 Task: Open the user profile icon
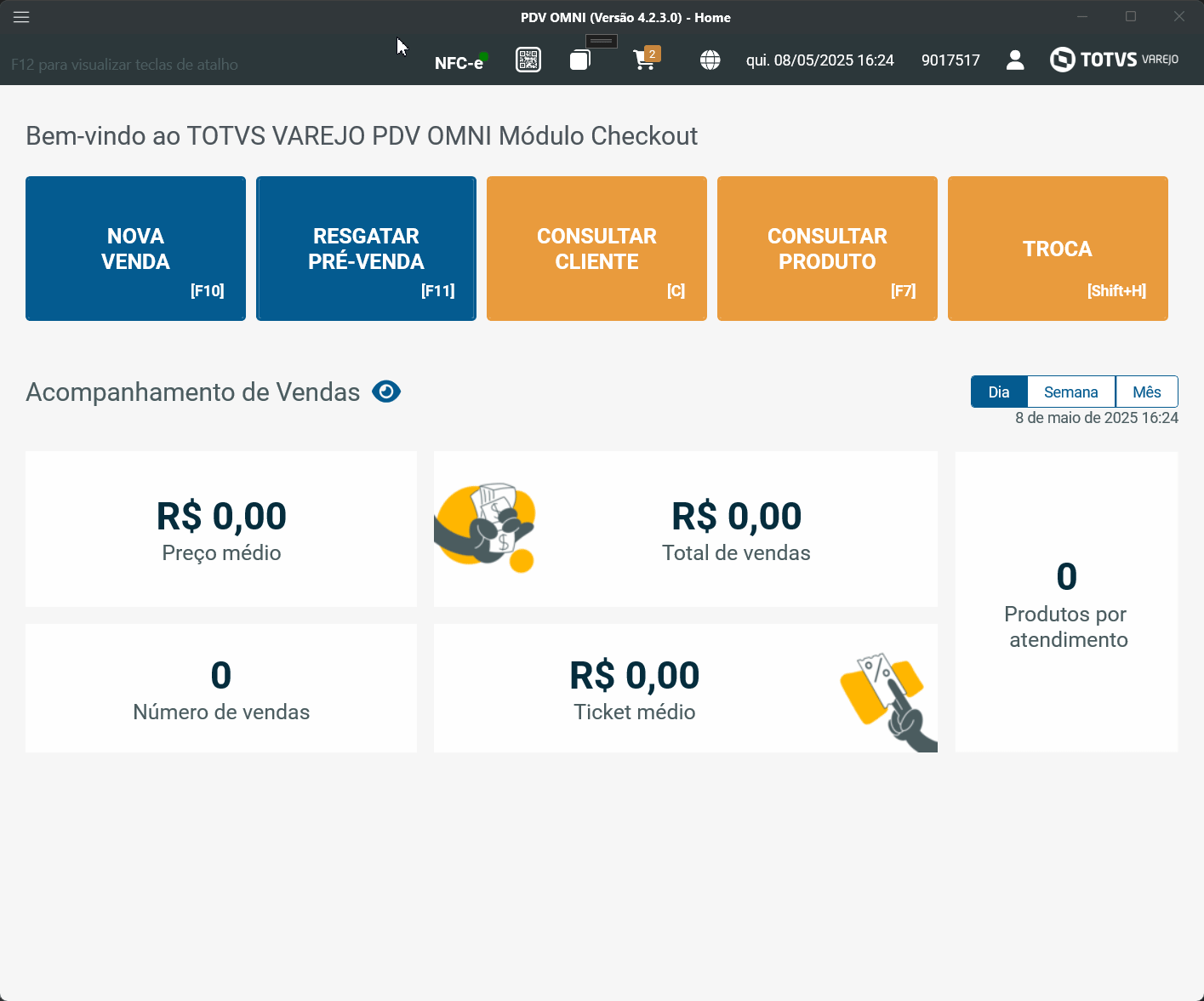pos(1014,60)
